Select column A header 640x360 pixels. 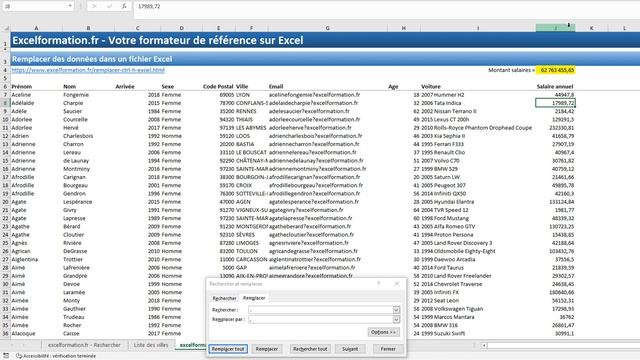coord(36,28)
